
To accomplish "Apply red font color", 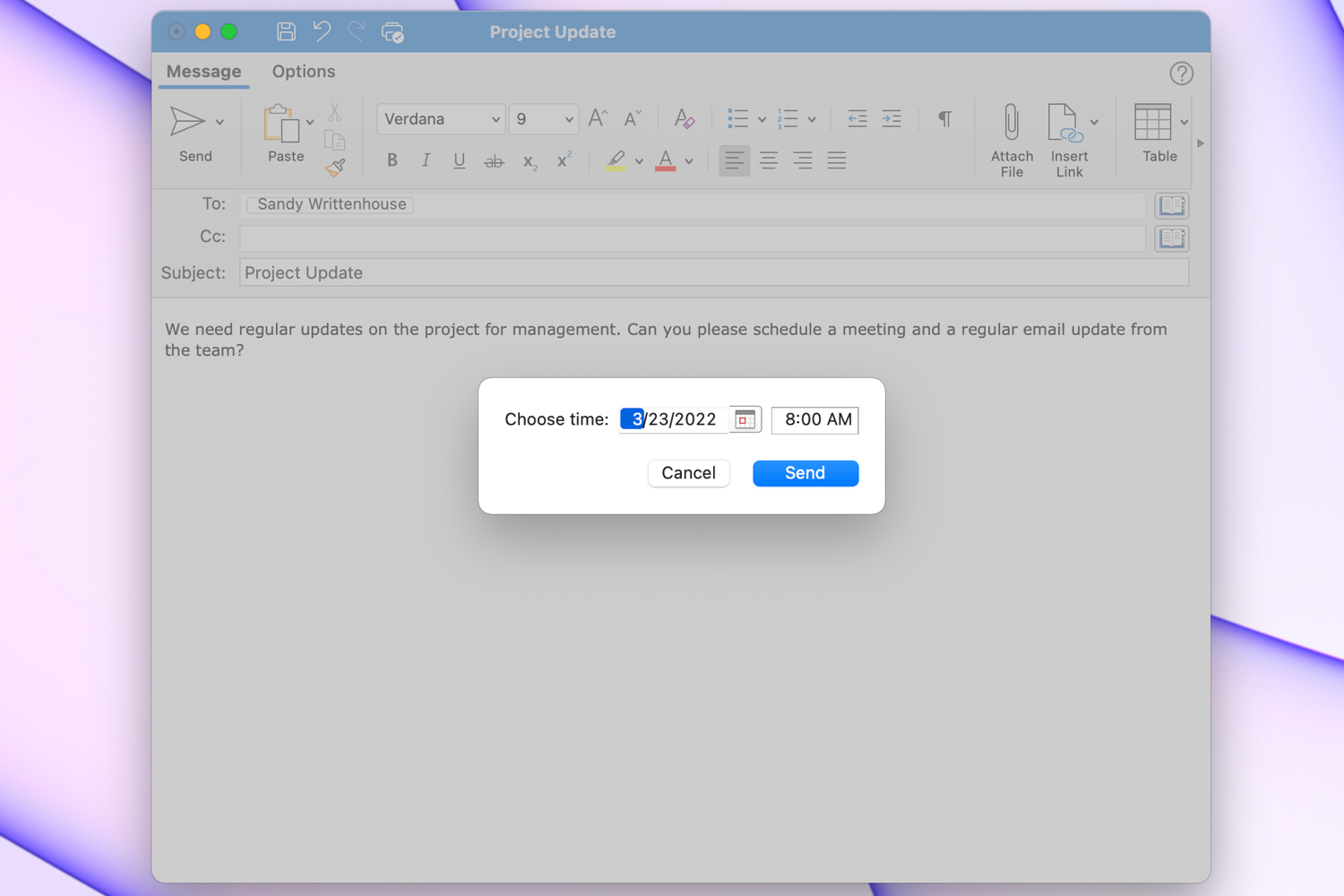I will [x=666, y=160].
